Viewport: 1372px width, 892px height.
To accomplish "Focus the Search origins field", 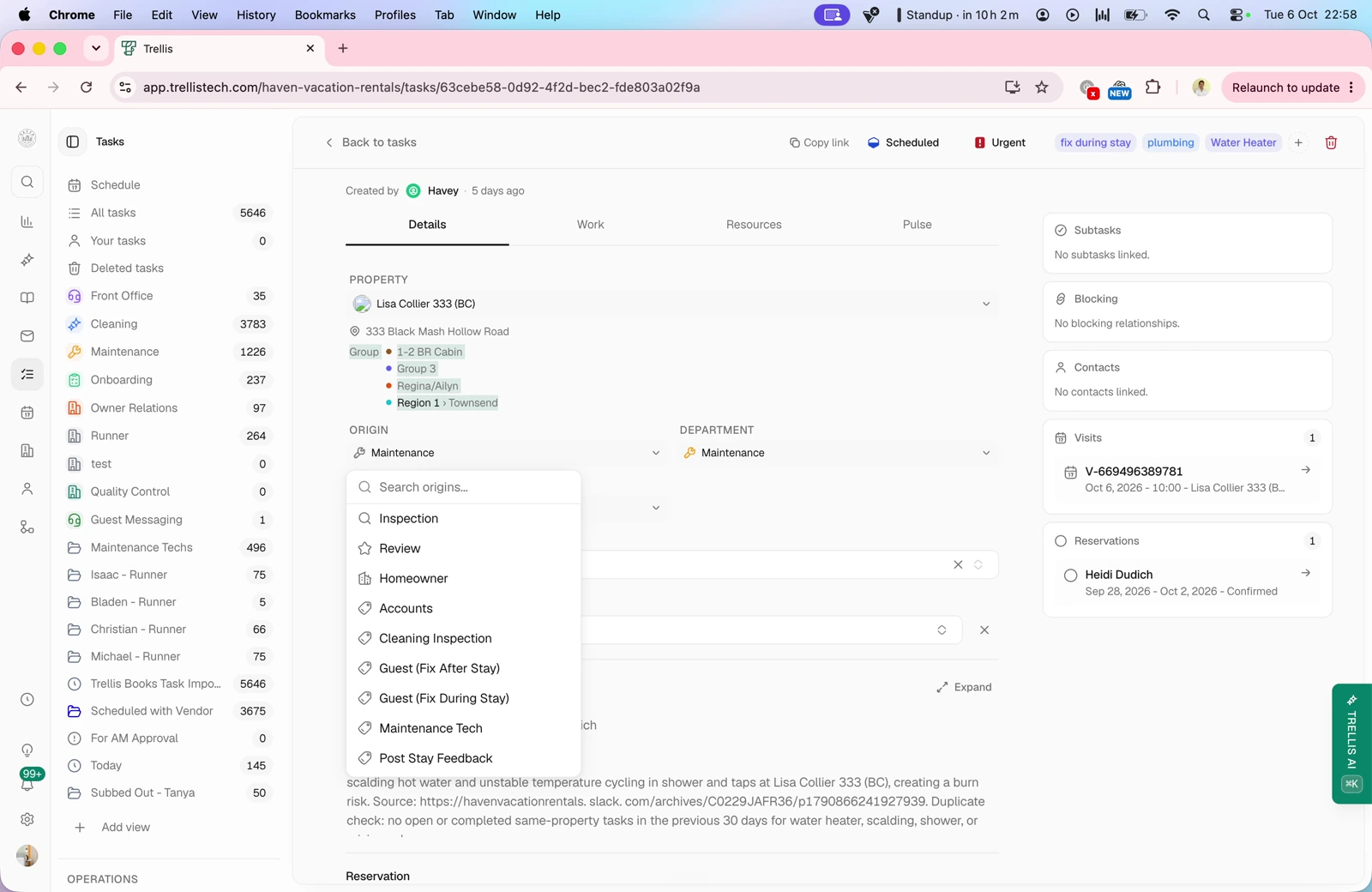I will coord(464,487).
